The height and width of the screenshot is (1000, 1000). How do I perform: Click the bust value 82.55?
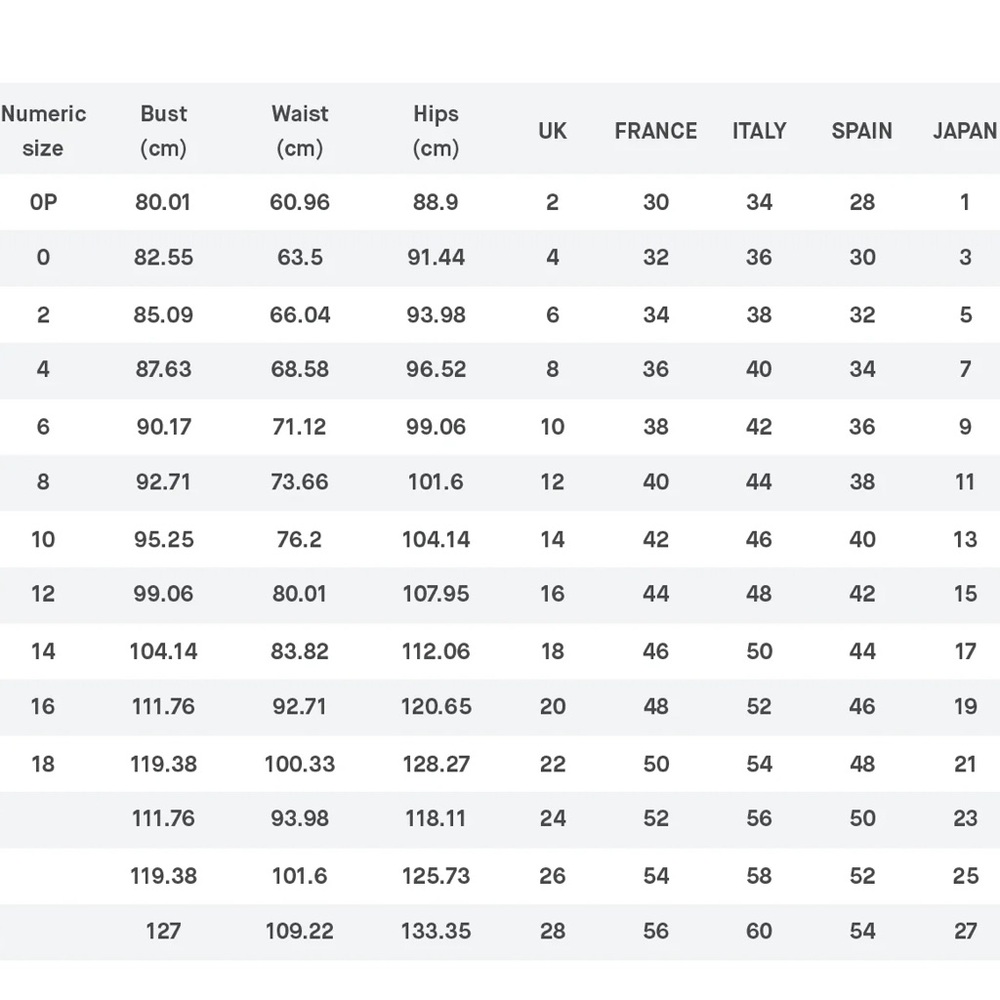[163, 258]
